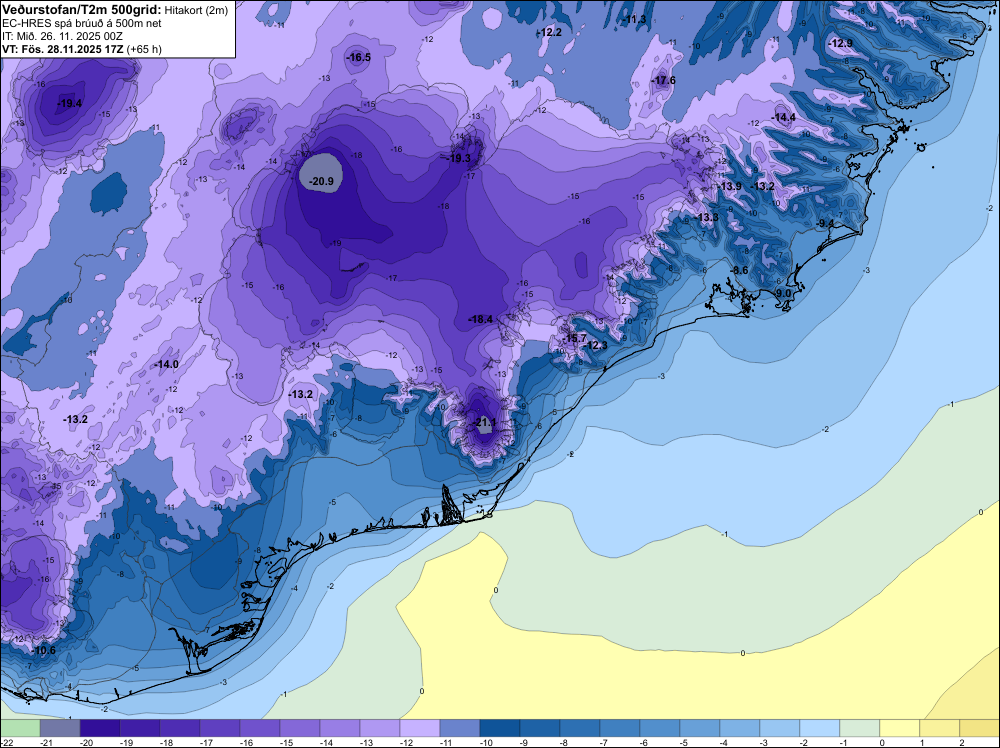Click the -19.3 value label
The width and height of the screenshot is (1000, 748).
tap(459, 158)
